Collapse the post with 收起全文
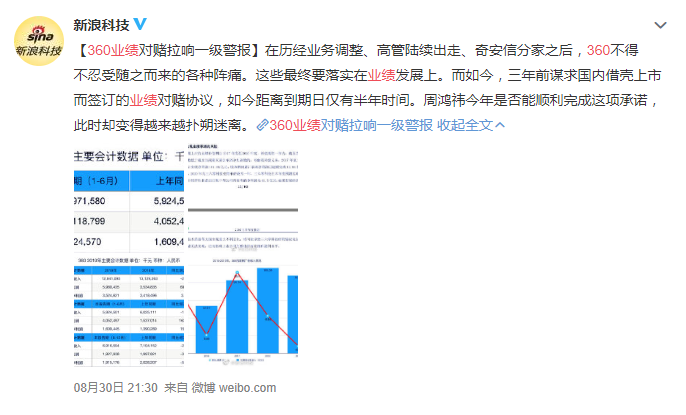The image size is (686, 415). click(x=471, y=126)
